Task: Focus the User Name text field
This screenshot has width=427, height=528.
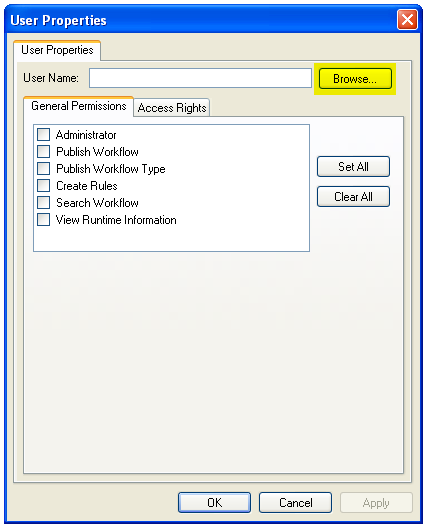Action: [x=200, y=78]
